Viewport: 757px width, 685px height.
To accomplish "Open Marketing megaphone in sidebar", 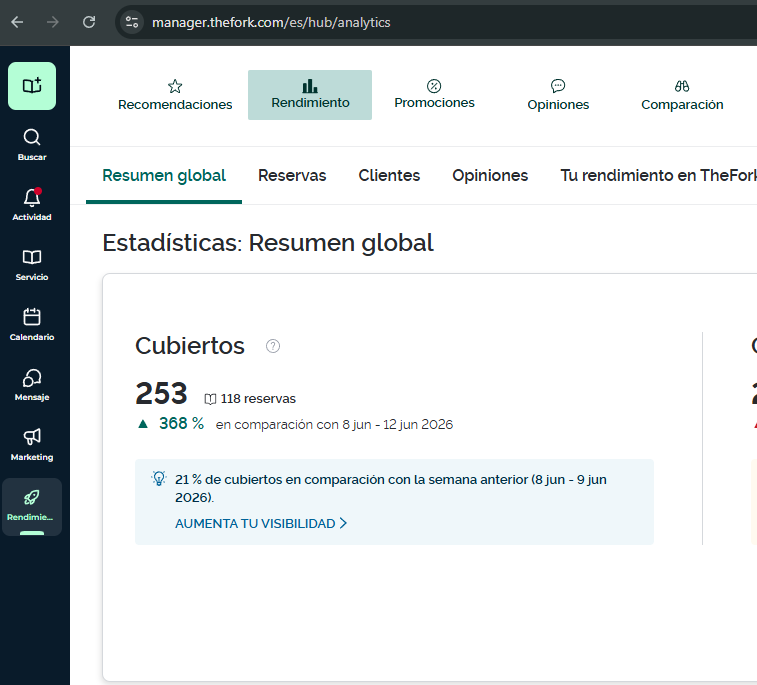I will click(x=32, y=445).
